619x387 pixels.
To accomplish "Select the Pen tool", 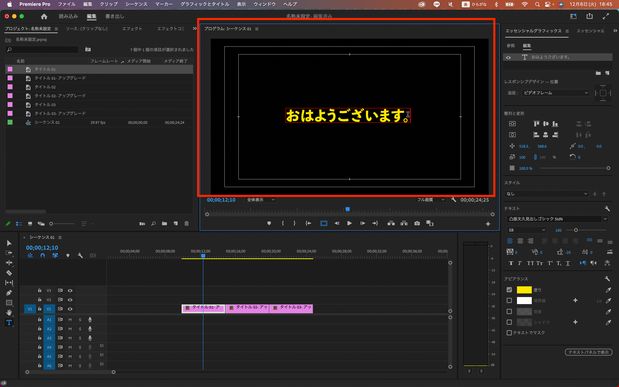I will click(9, 293).
